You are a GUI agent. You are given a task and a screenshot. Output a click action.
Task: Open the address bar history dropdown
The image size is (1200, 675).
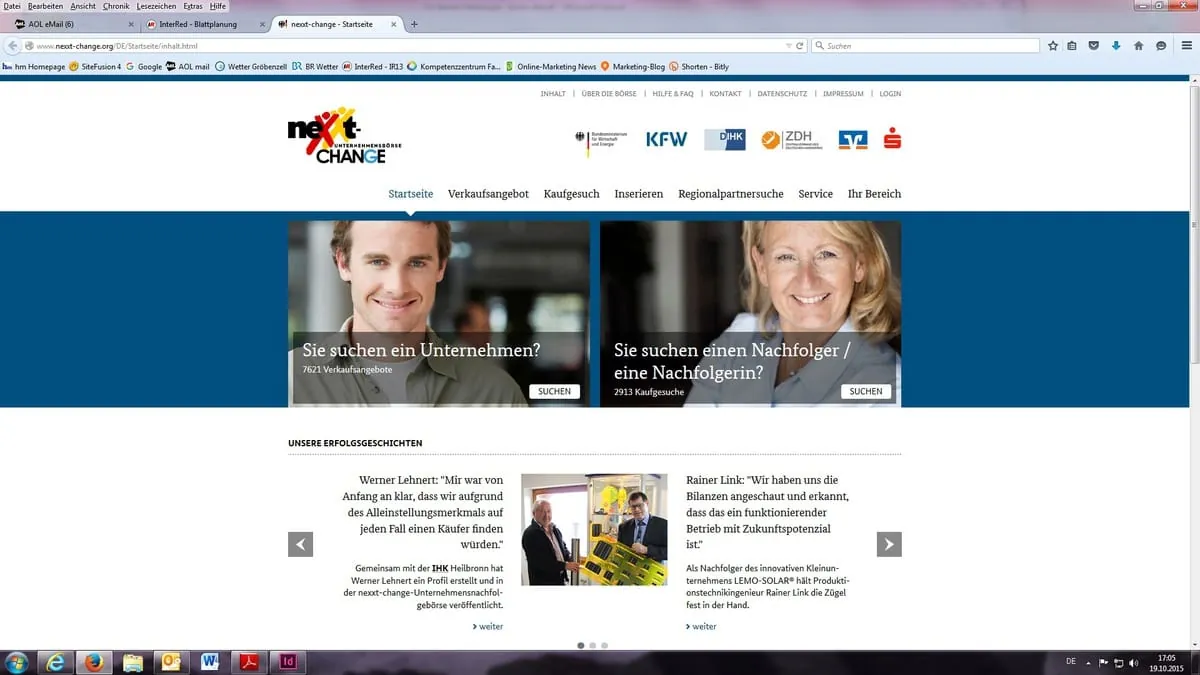[x=789, y=45]
